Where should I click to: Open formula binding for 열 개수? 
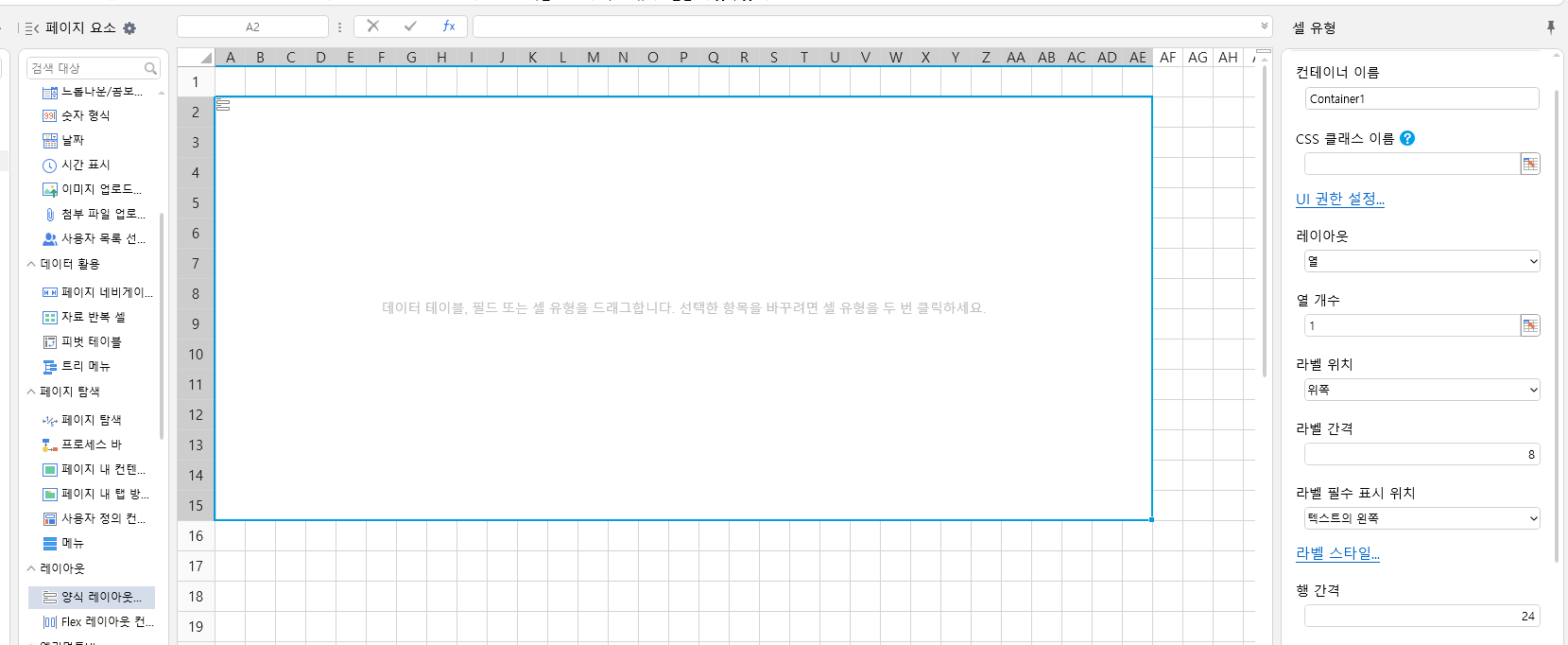coord(1530,325)
